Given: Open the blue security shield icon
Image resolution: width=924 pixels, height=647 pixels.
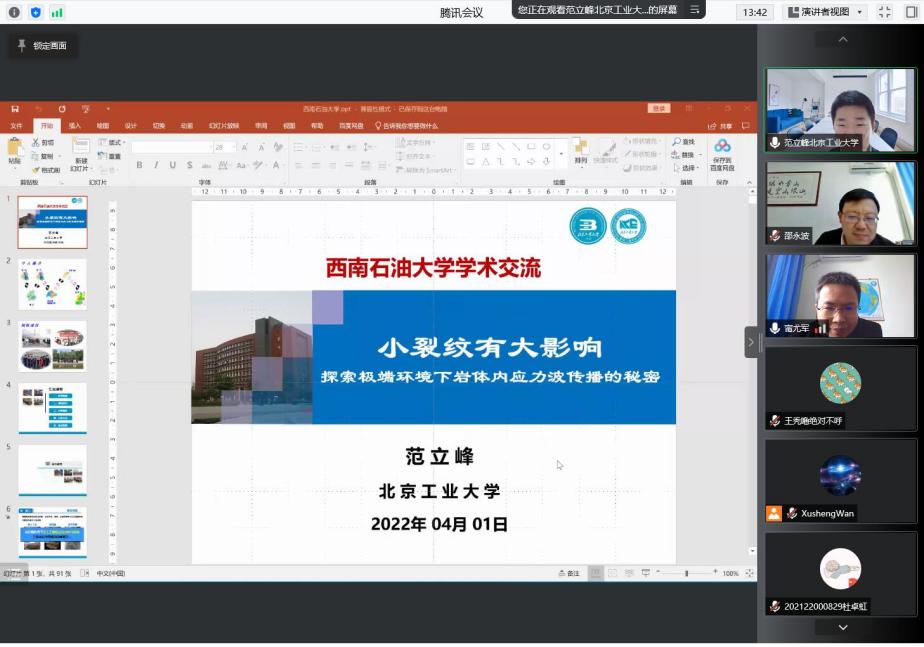Looking at the screenshot, I should (35, 12).
